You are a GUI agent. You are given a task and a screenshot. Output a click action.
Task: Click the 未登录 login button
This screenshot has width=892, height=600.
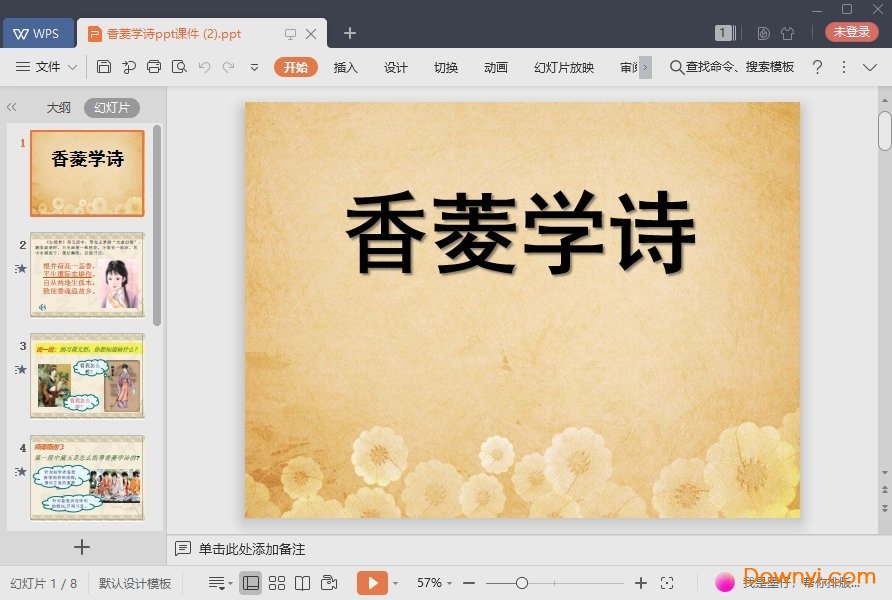point(851,31)
